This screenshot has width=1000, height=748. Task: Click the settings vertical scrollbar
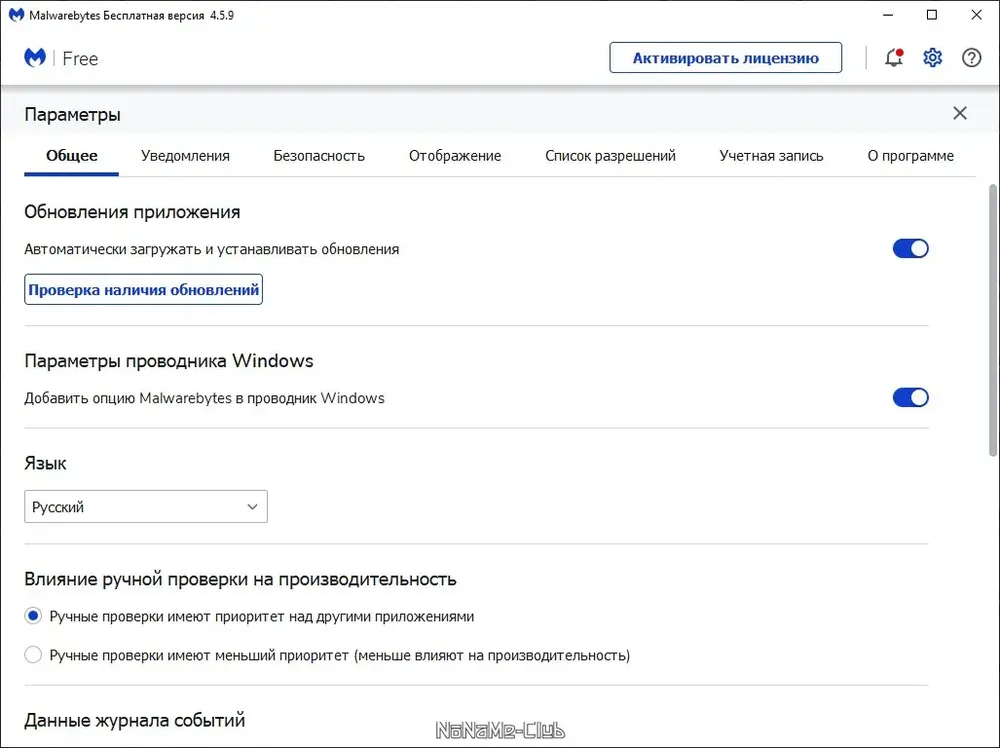(992, 320)
